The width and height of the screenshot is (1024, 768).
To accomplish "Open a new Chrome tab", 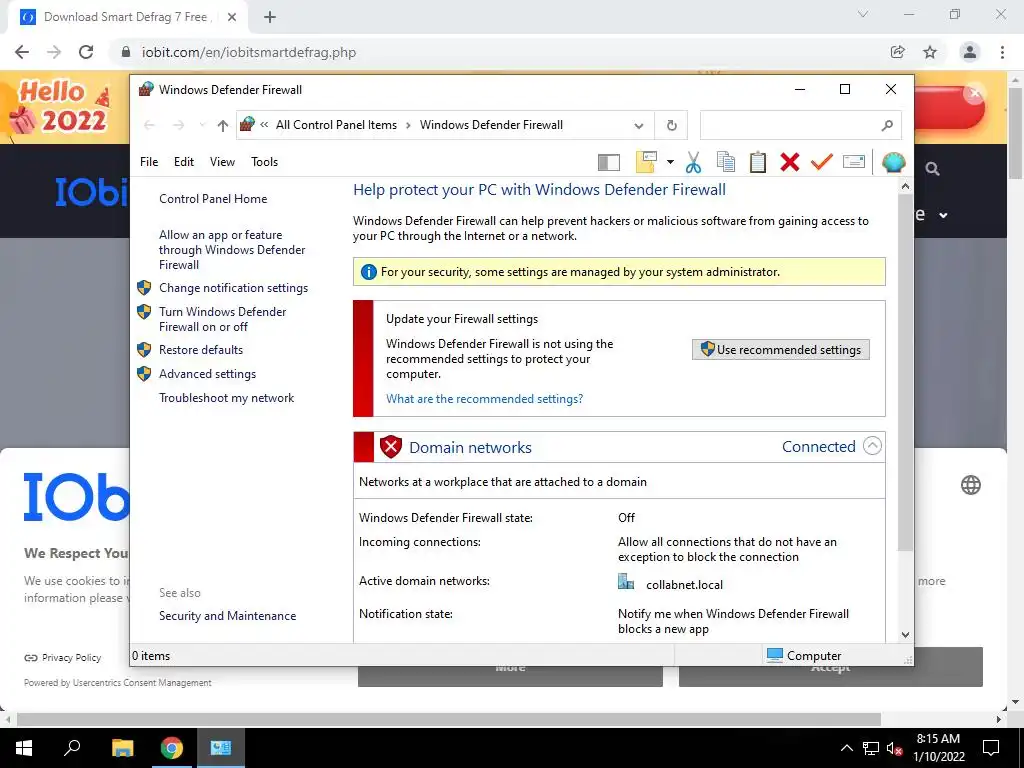I will coord(270,17).
